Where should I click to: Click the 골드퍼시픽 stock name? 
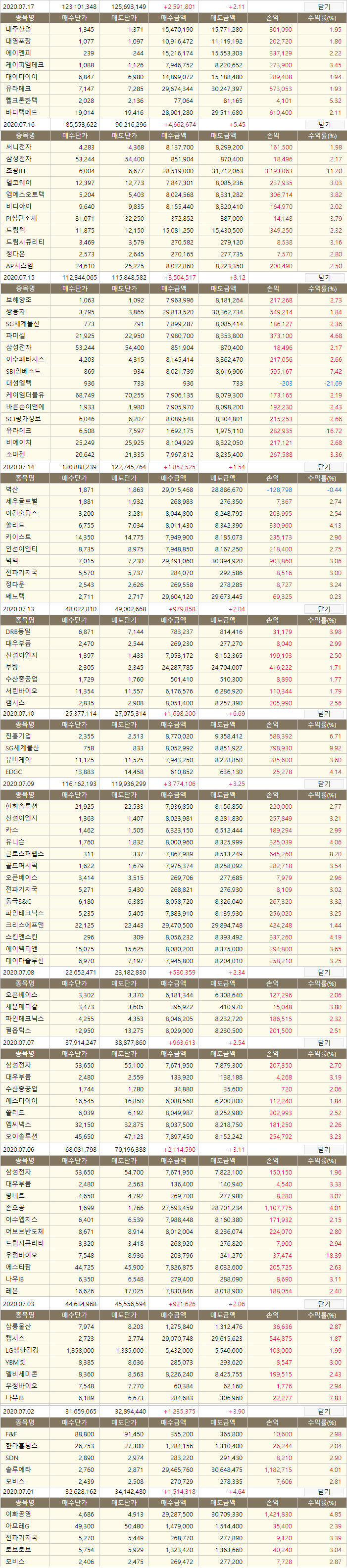pyautogui.click(x=21, y=866)
